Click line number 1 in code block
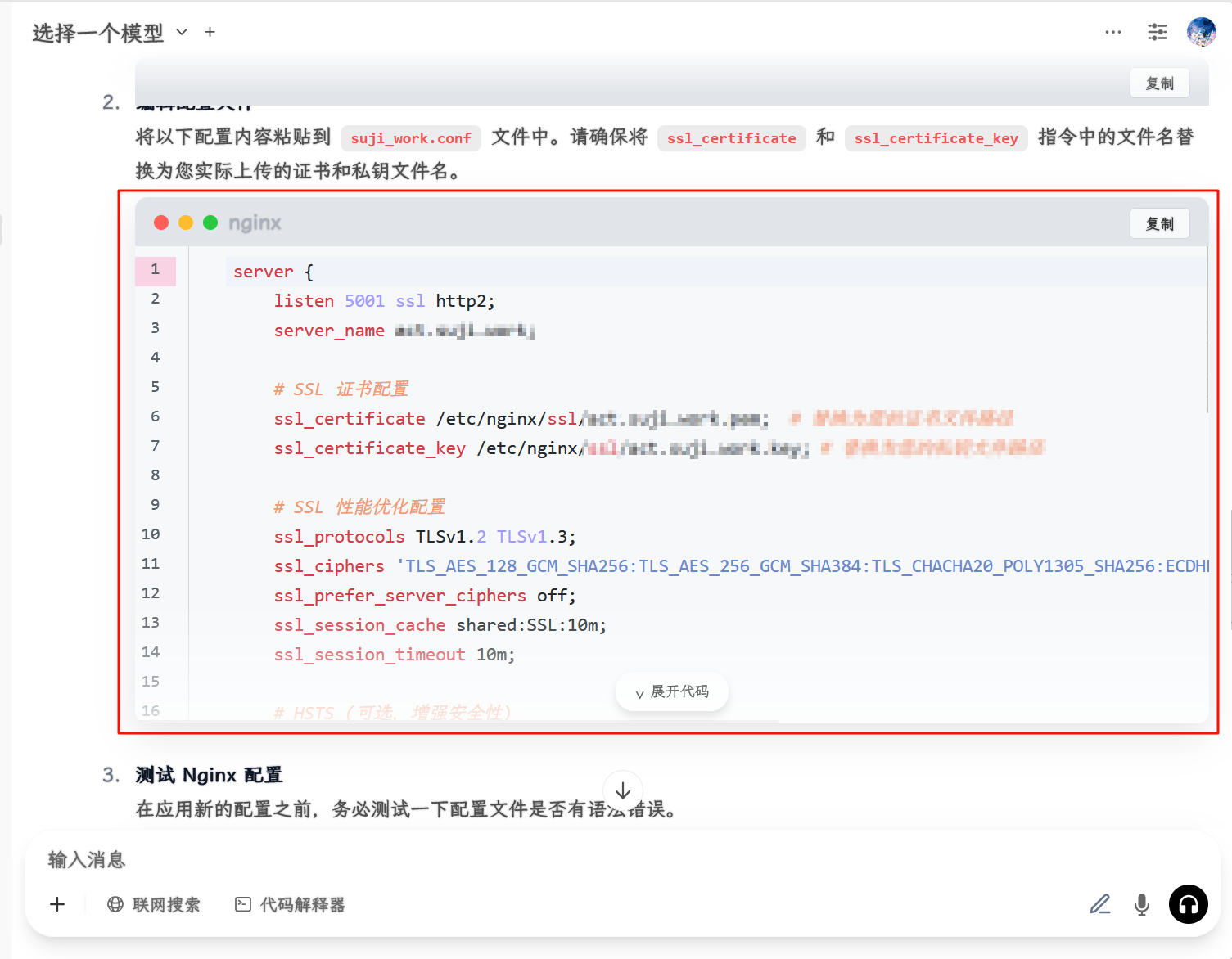The width and height of the screenshot is (1232, 959). click(x=155, y=269)
